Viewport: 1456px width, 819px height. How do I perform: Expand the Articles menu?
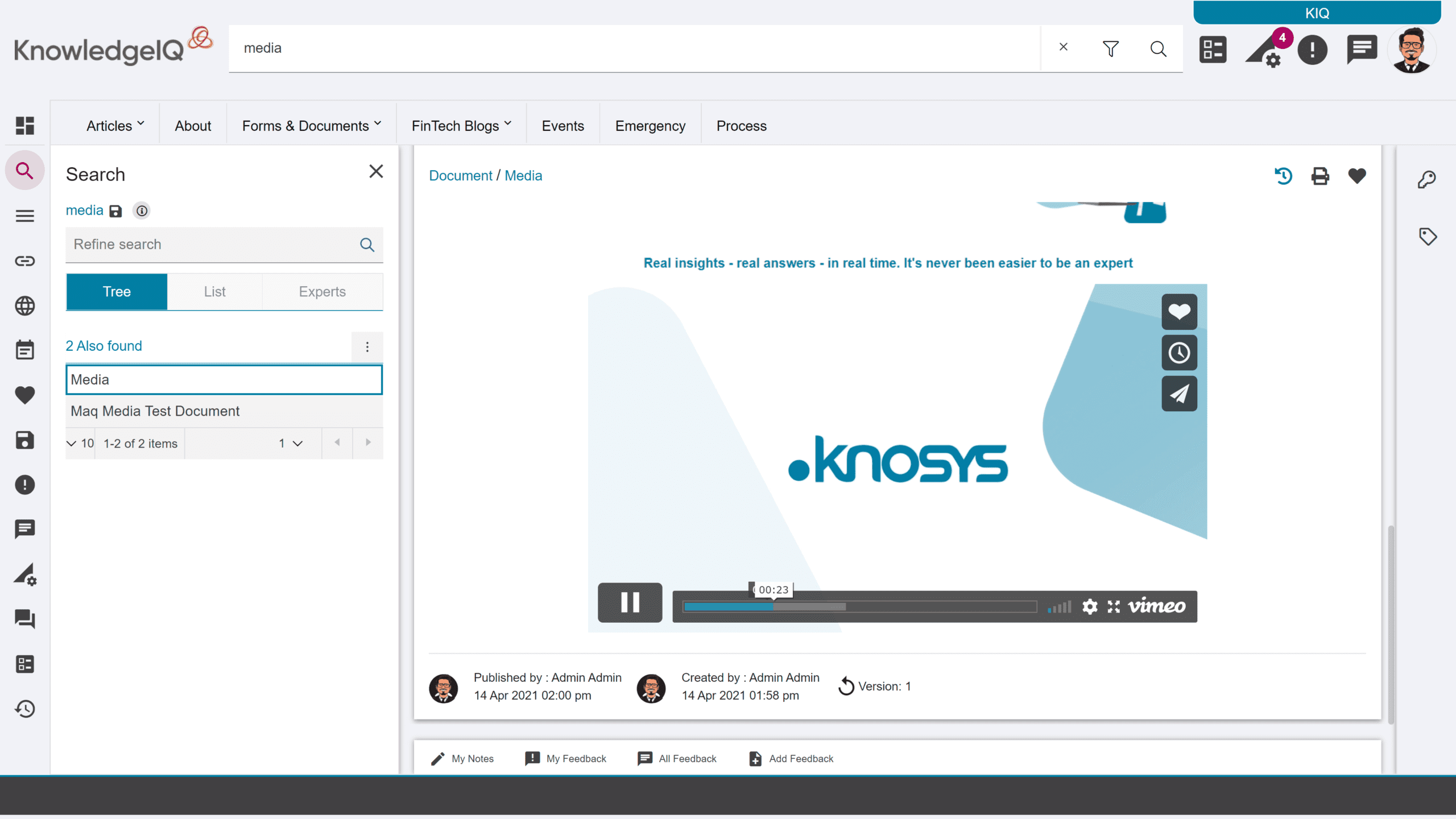(115, 126)
